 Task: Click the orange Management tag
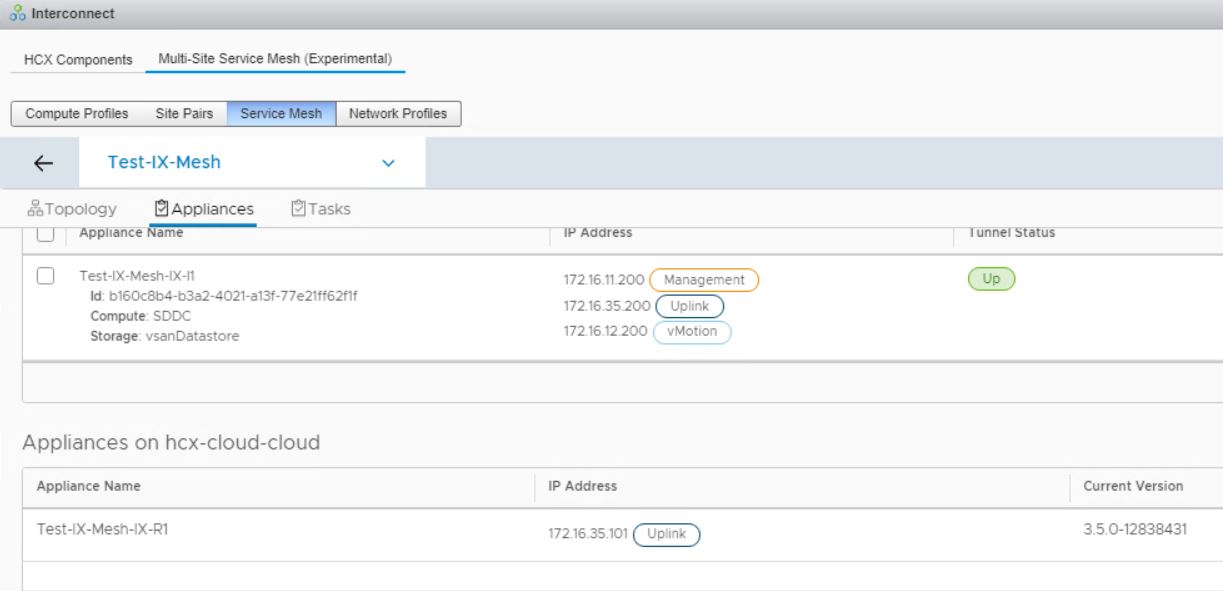pos(704,280)
